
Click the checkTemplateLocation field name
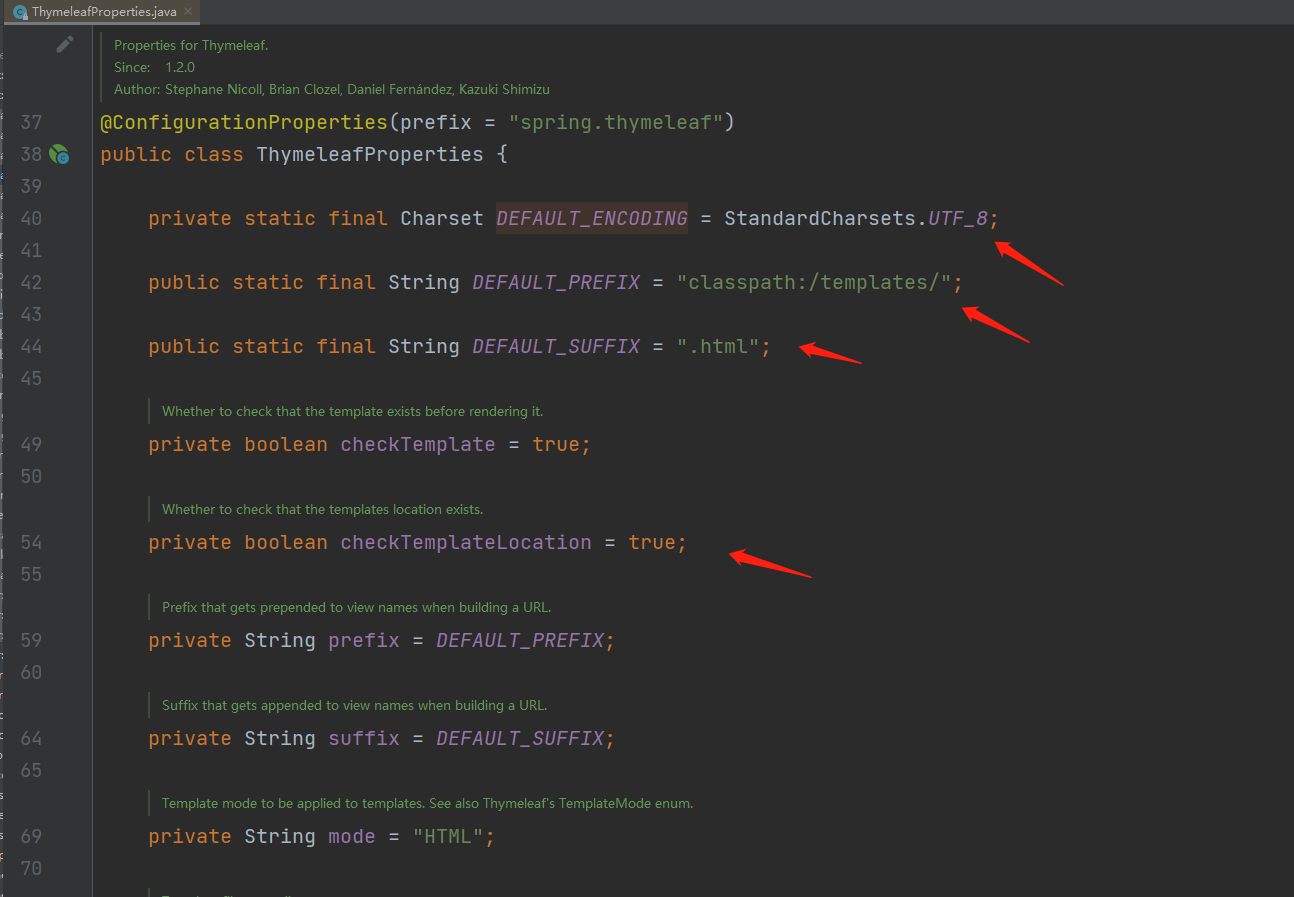(x=466, y=542)
